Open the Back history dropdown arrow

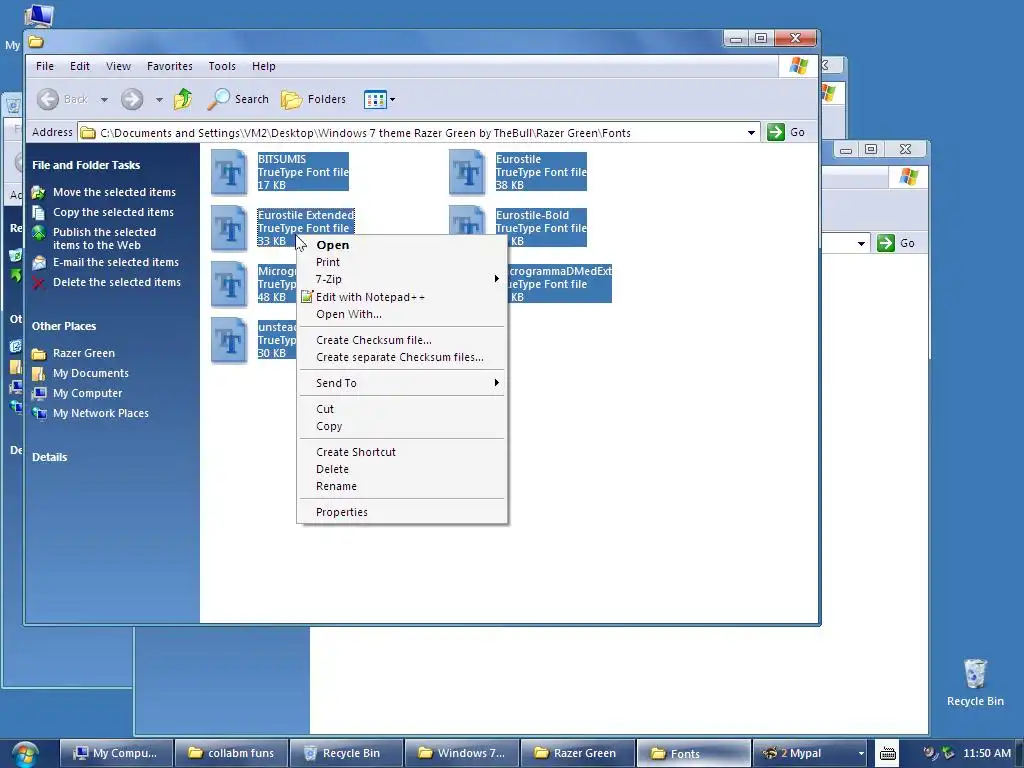(104, 100)
